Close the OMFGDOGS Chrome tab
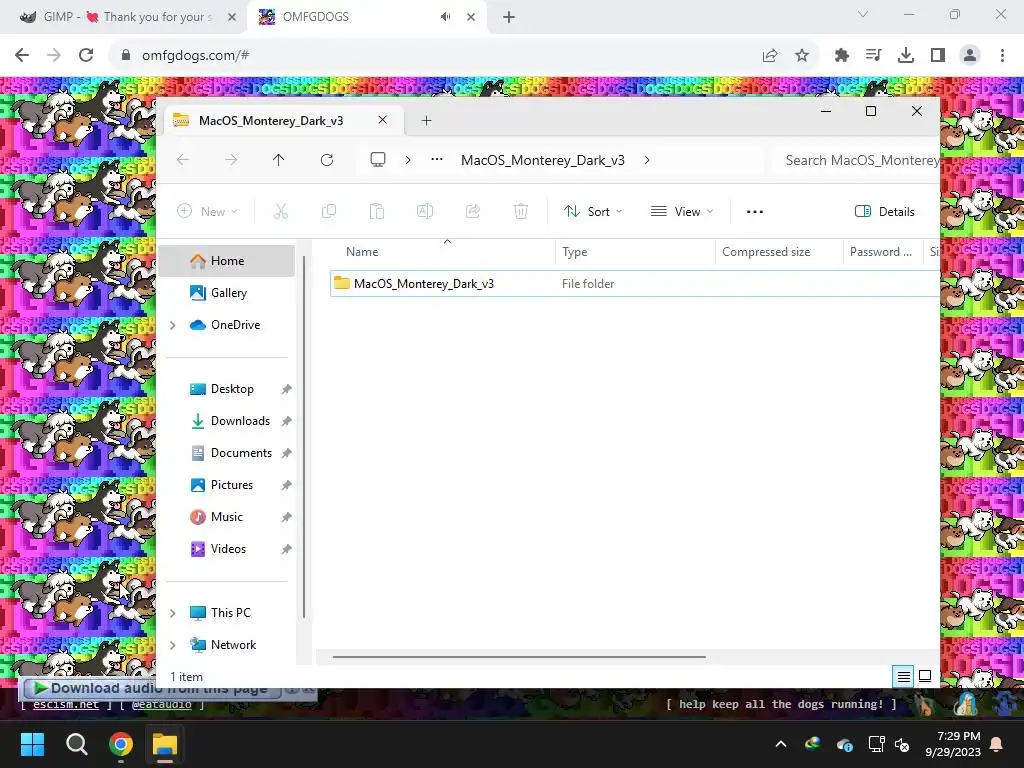 click(471, 17)
